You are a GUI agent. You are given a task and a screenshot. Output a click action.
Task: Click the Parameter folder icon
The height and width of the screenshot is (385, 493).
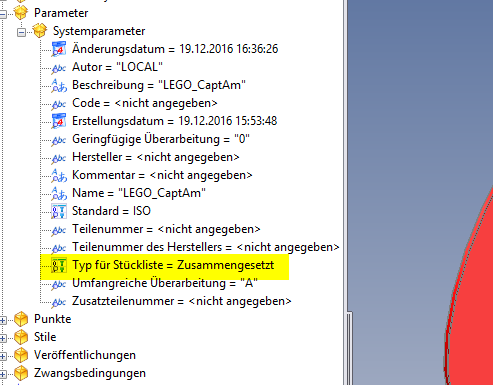[21, 13]
